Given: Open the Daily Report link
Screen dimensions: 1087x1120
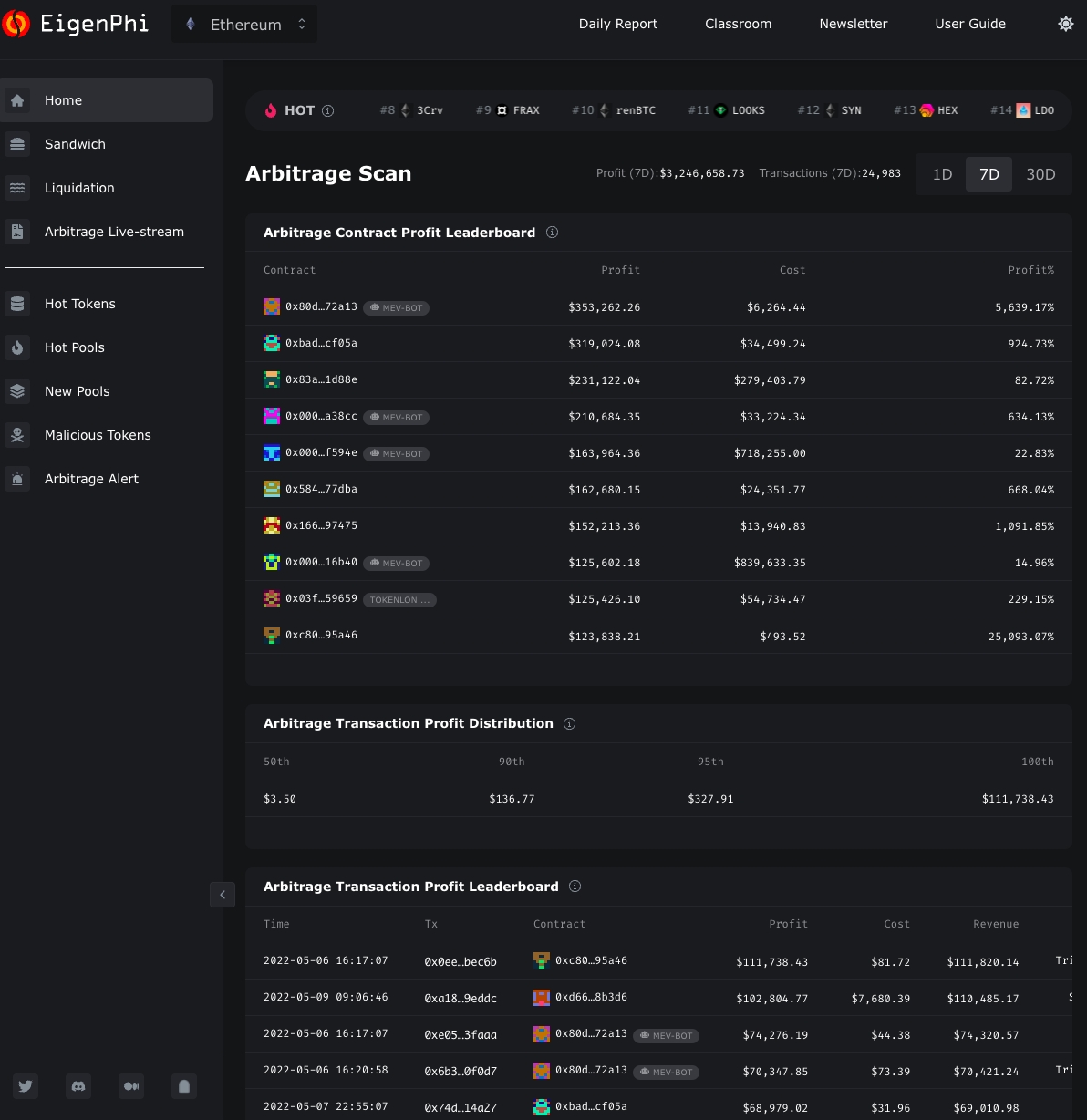Looking at the screenshot, I should pyautogui.click(x=617, y=24).
